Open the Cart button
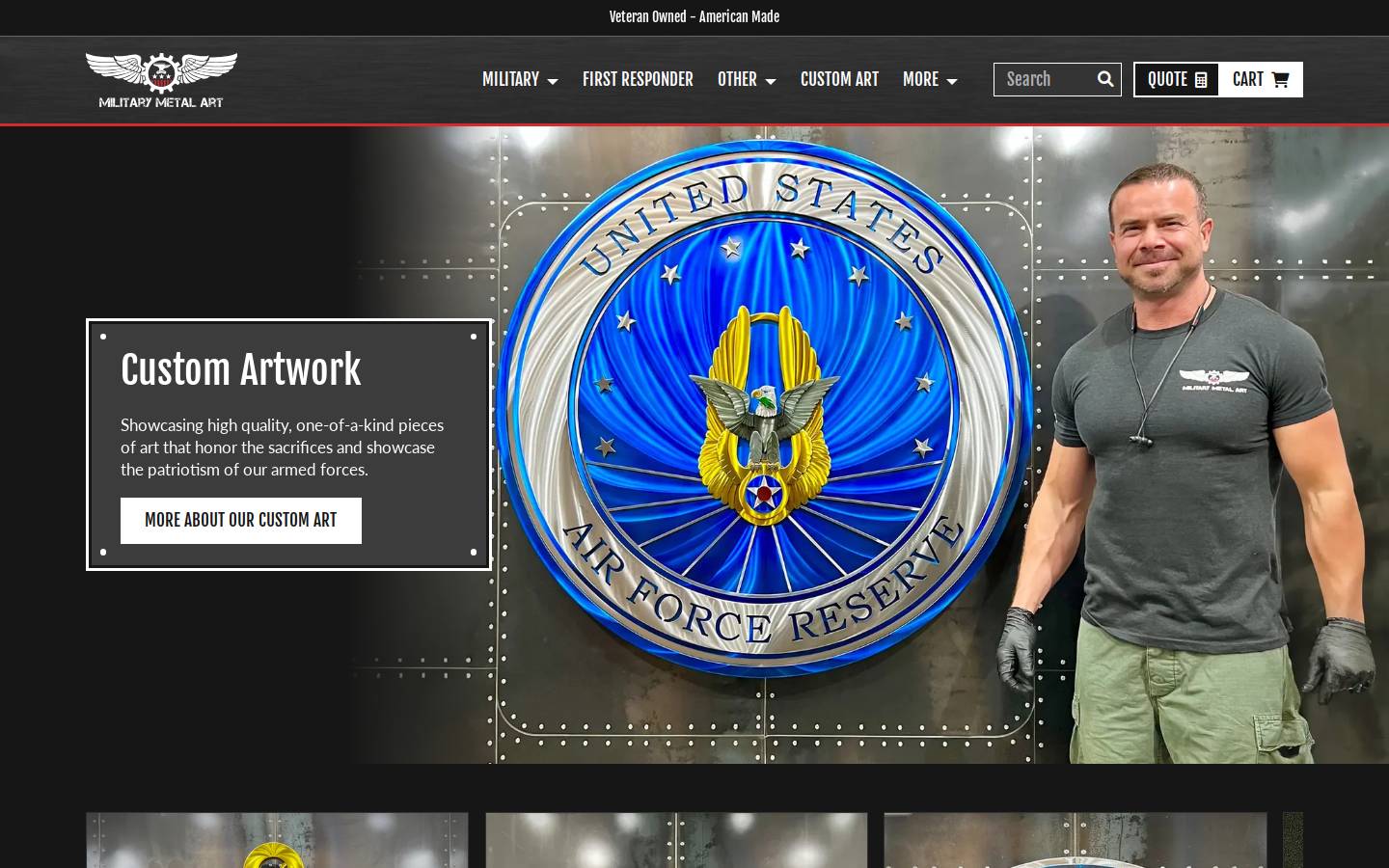Image resolution: width=1389 pixels, height=868 pixels. (x=1260, y=79)
